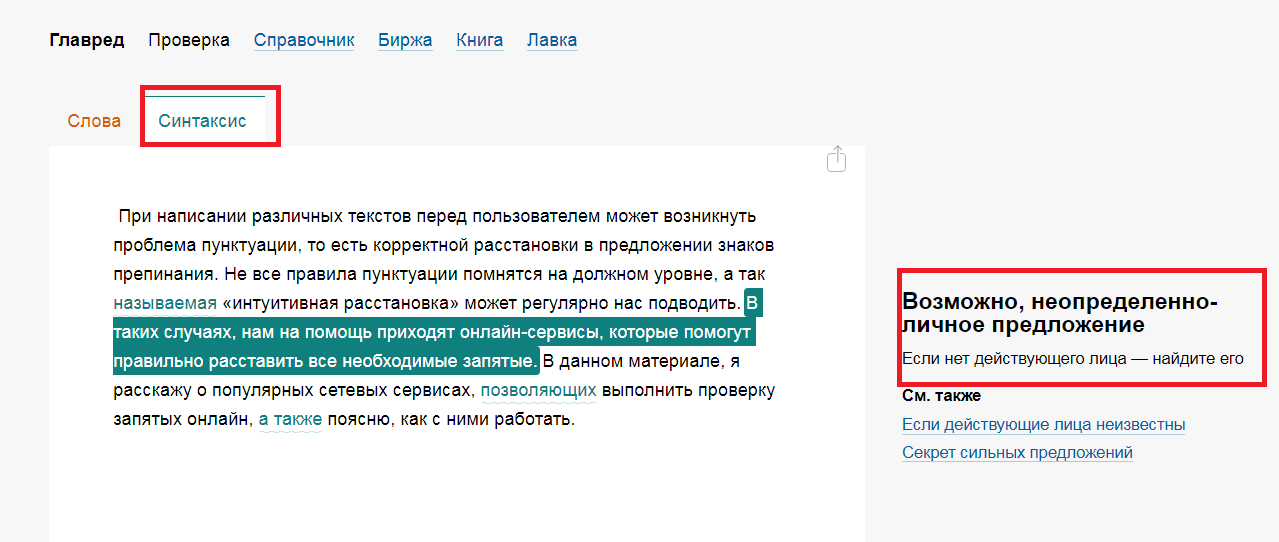Open the Главред home link
The image size is (1279, 542).
(87, 40)
